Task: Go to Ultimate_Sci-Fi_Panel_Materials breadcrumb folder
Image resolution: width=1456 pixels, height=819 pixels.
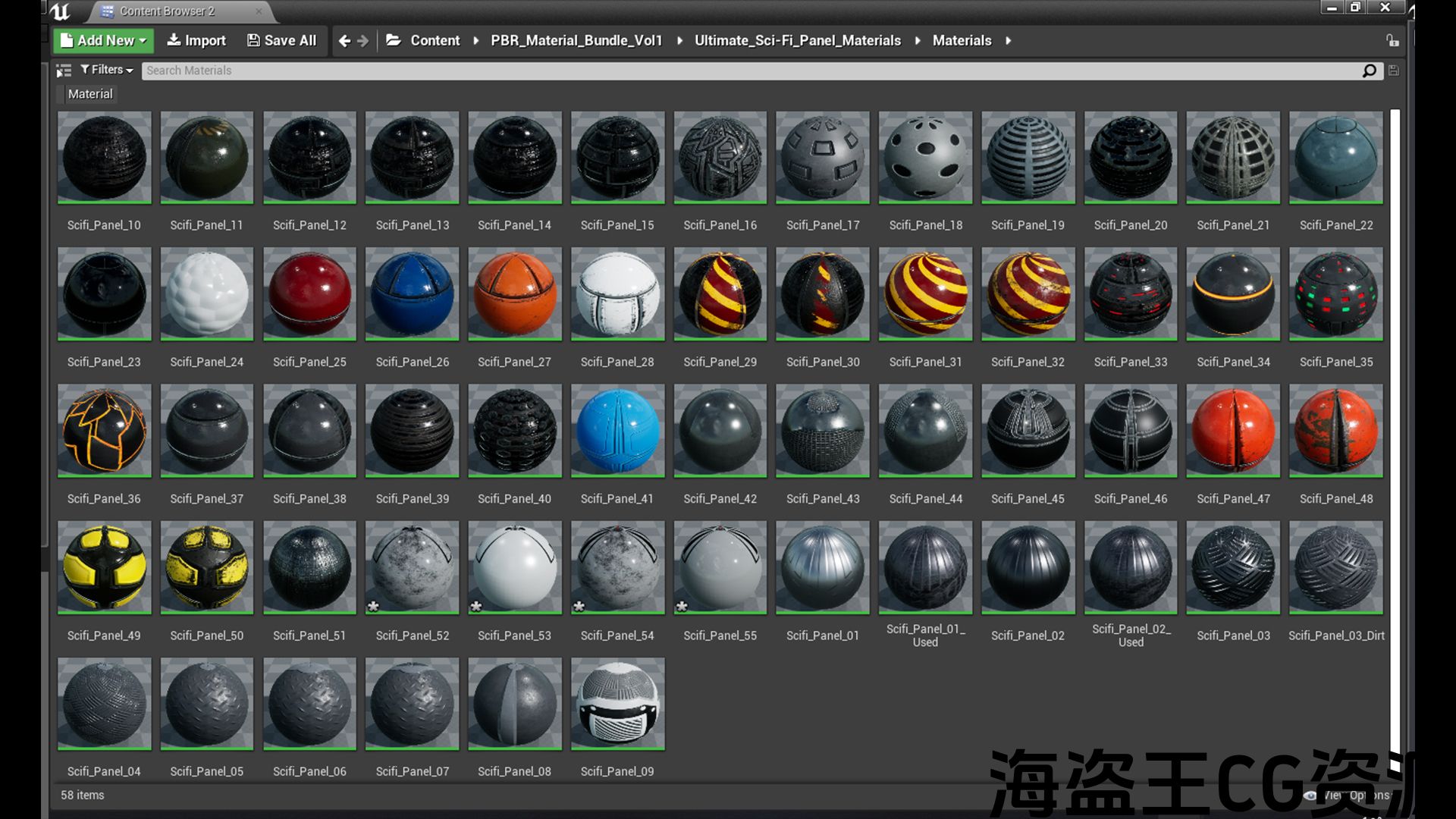Action: tap(797, 41)
